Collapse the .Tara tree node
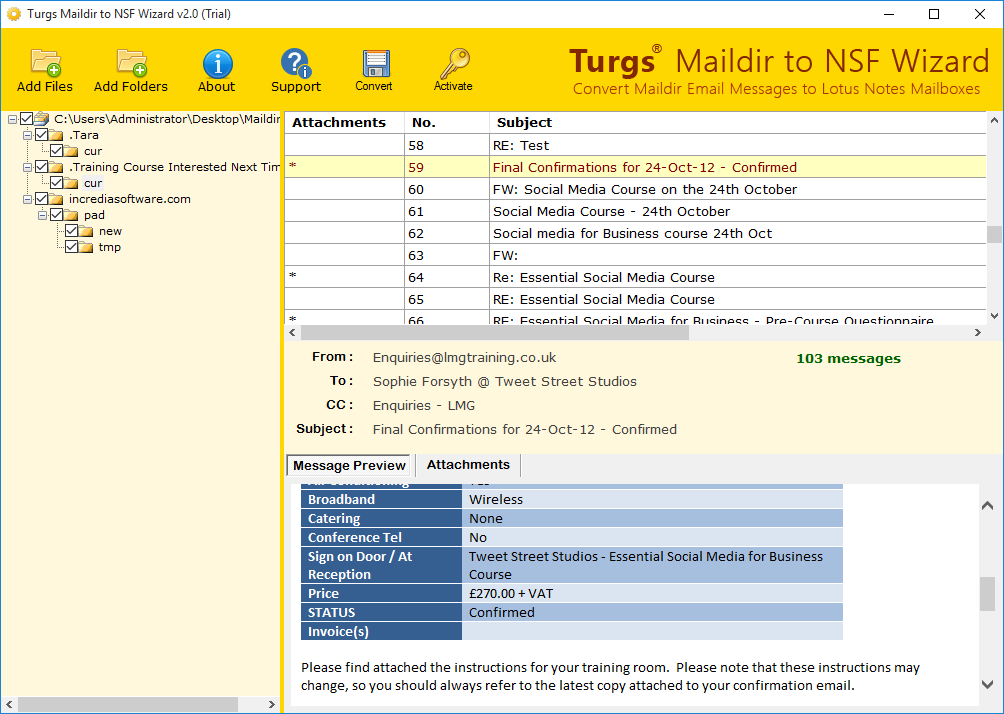1004x714 pixels. point(28,135)
